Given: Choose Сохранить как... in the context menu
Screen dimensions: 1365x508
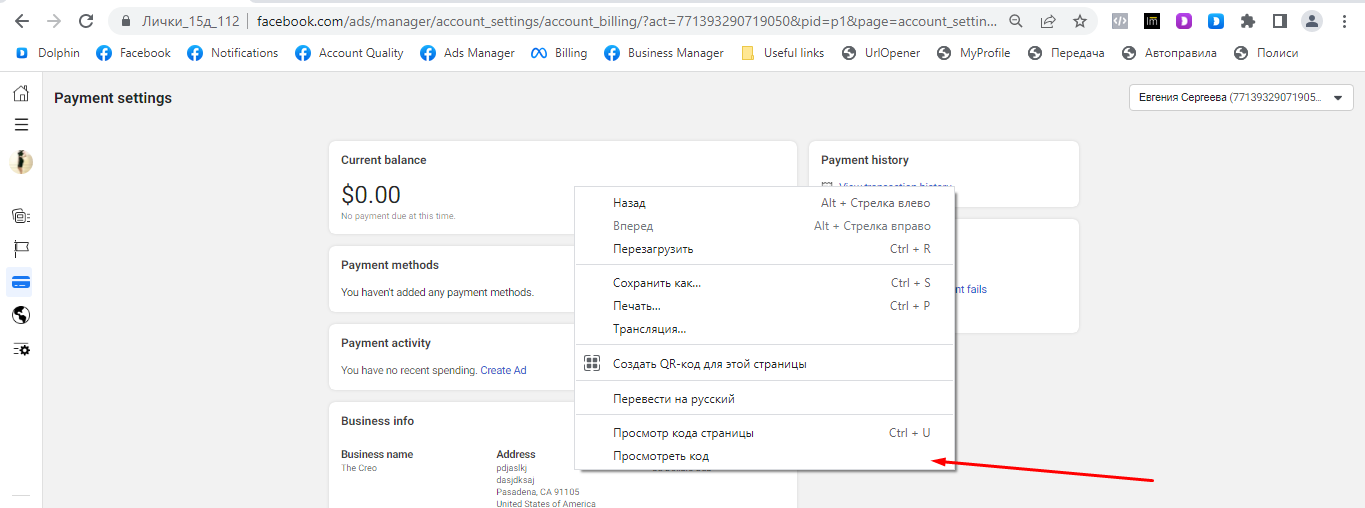Looking at the screenshot, I should (x=765, y=283).
